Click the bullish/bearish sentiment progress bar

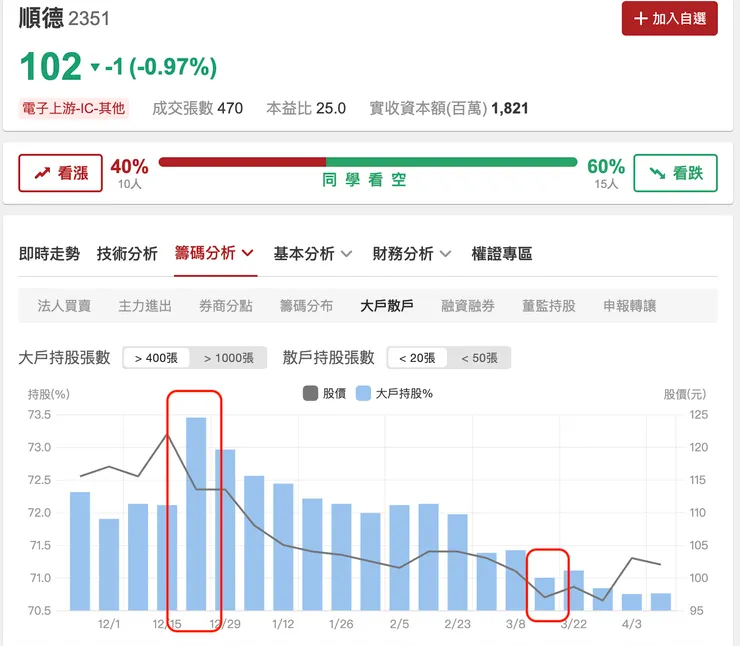pyautogui.click(x=368, y=162)
